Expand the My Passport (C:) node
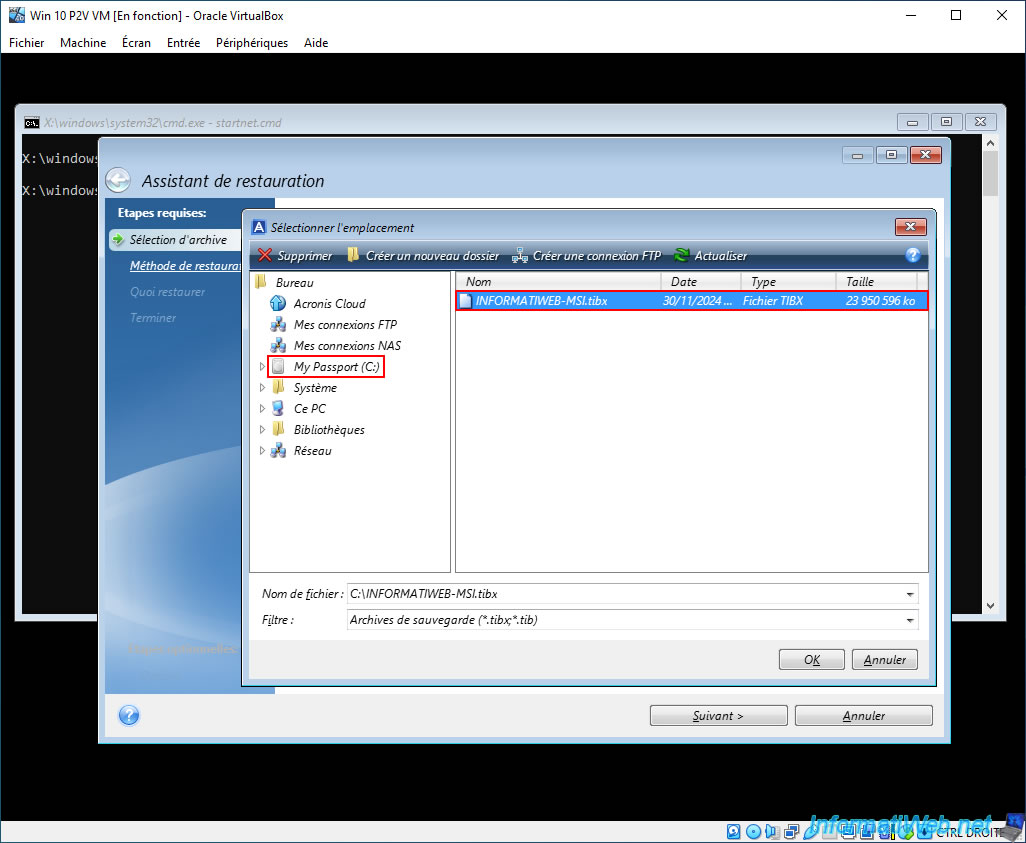Image resolution: width=1026 pixels, height=843 pixels. coord(262,367)
